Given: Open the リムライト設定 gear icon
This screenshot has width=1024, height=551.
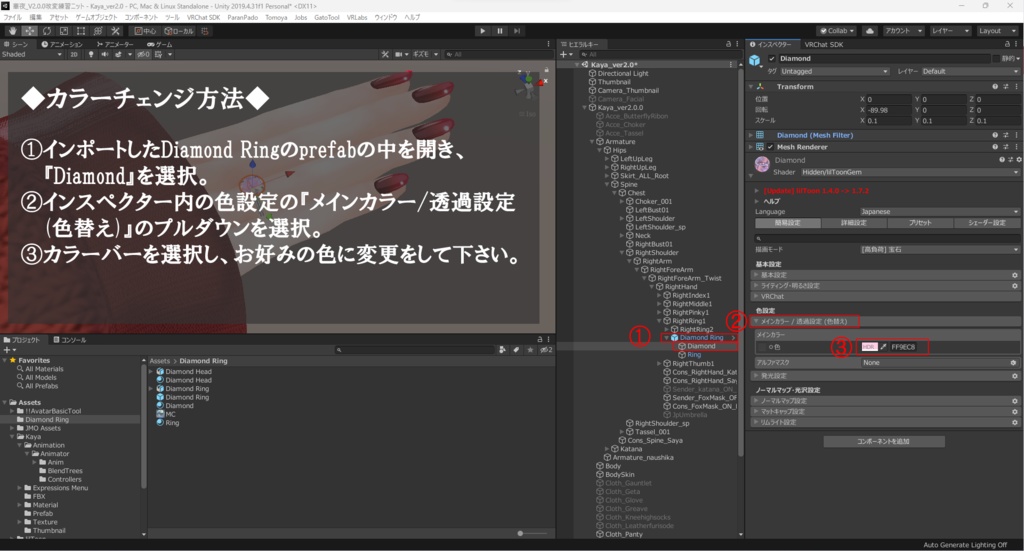Looking at the screenshot, I should (1014, 422).
